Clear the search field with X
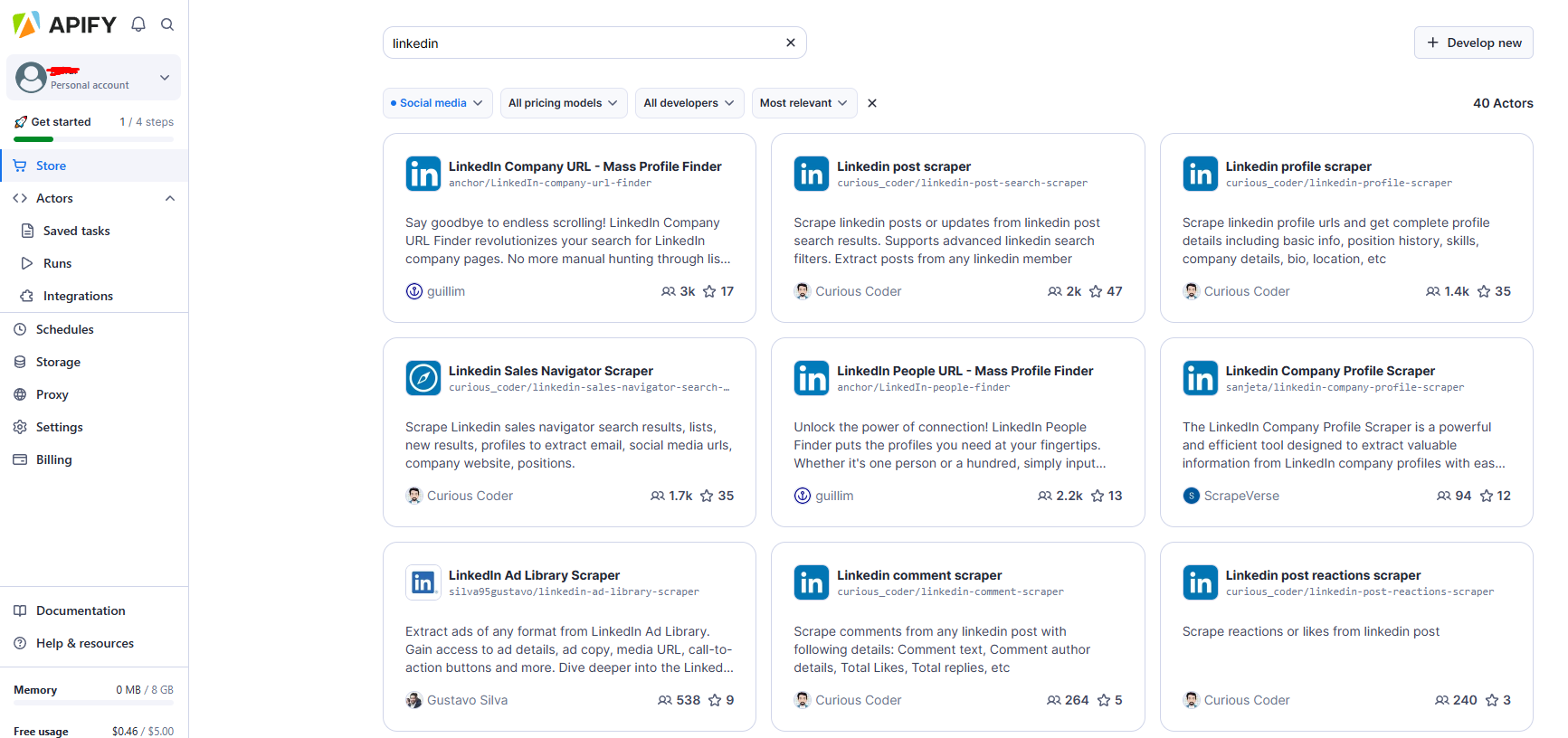This screenshot has height=738, width=1568. (791, 43)
